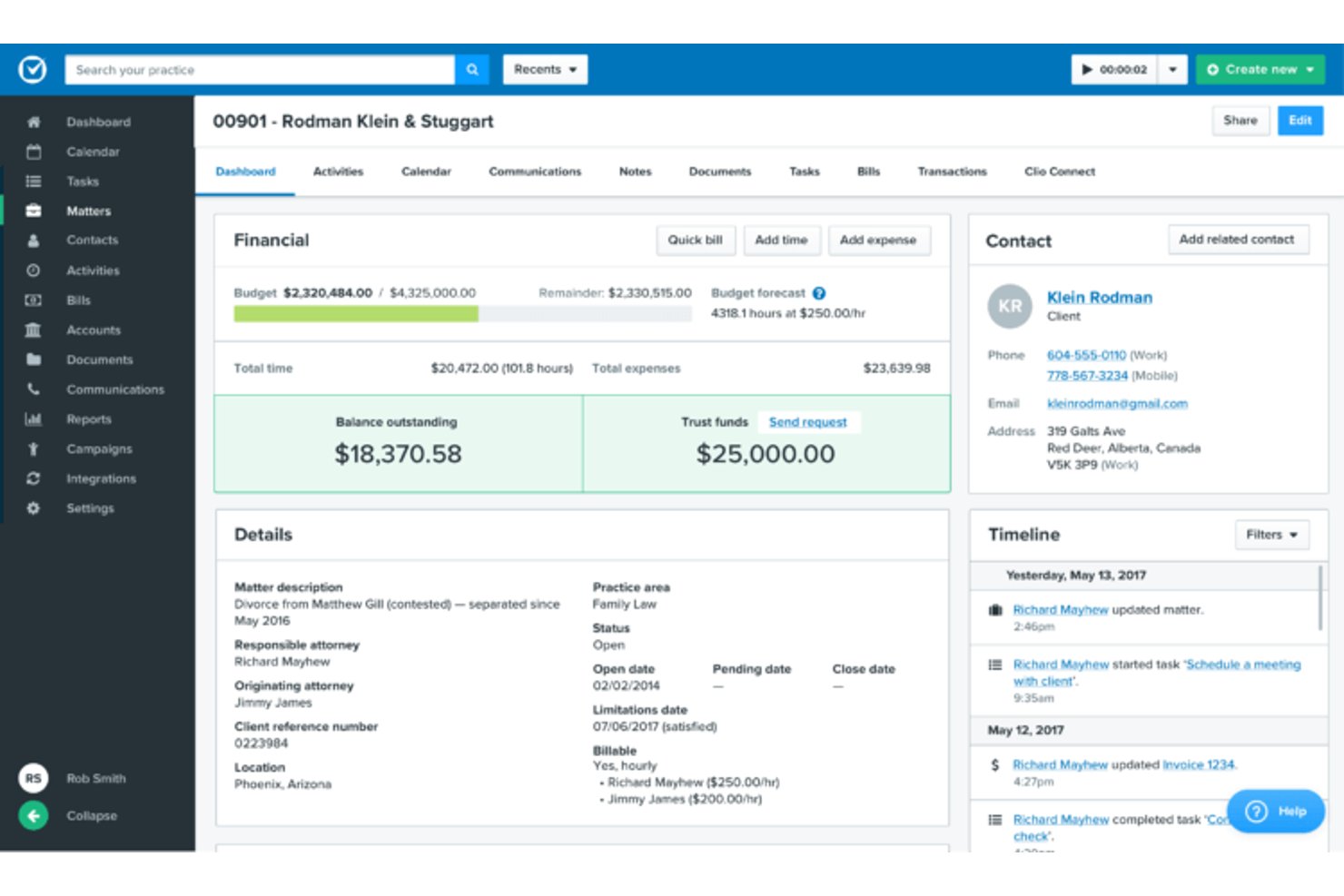Click Add related contact button

(x=1237, y=240)
